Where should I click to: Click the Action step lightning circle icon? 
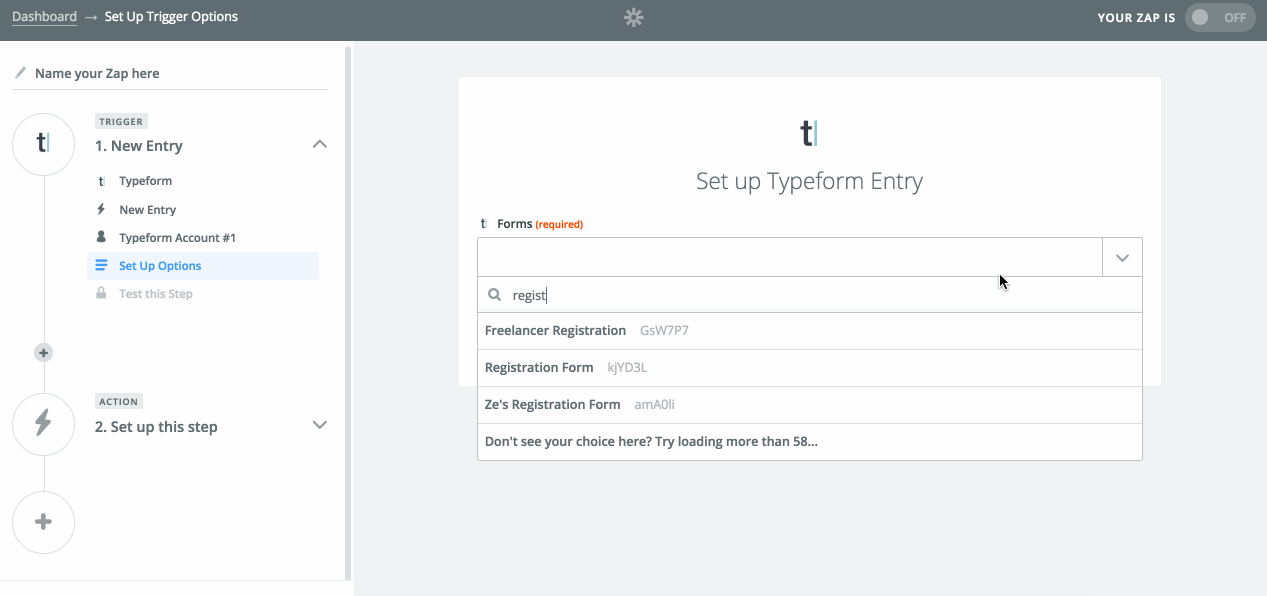tap(43, 424)
